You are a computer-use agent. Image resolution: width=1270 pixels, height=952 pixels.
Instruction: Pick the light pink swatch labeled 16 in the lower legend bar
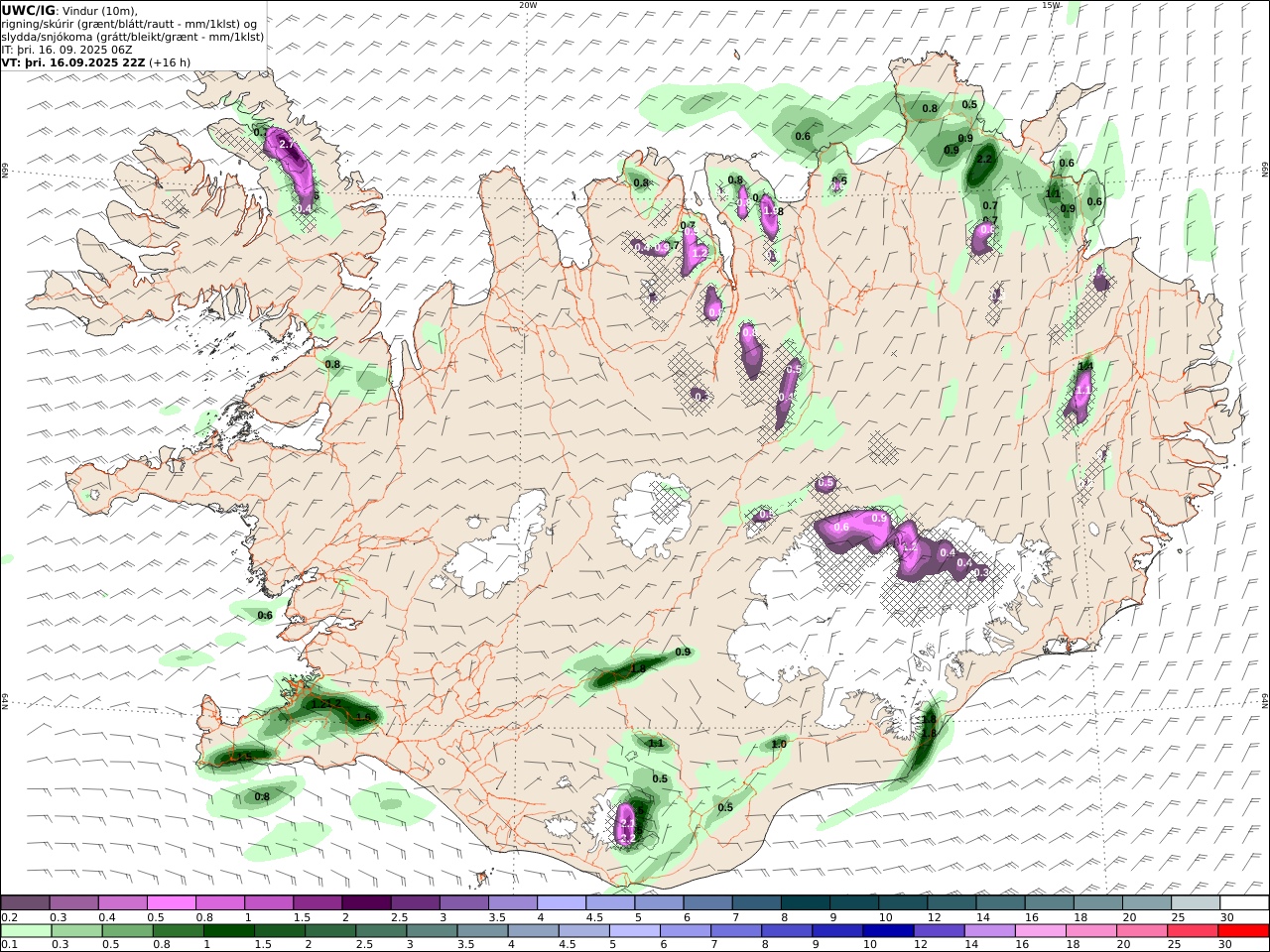pyautogui.click(x=1041, y=931)
